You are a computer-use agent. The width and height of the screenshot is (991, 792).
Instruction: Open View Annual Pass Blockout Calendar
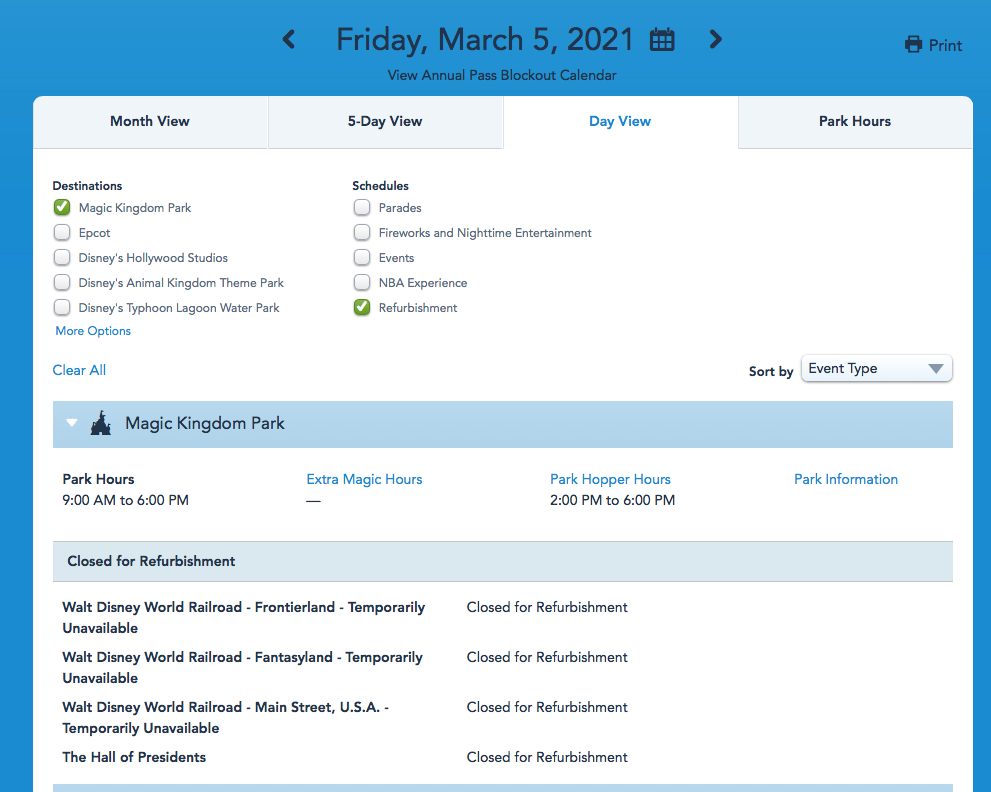(502, 75)
